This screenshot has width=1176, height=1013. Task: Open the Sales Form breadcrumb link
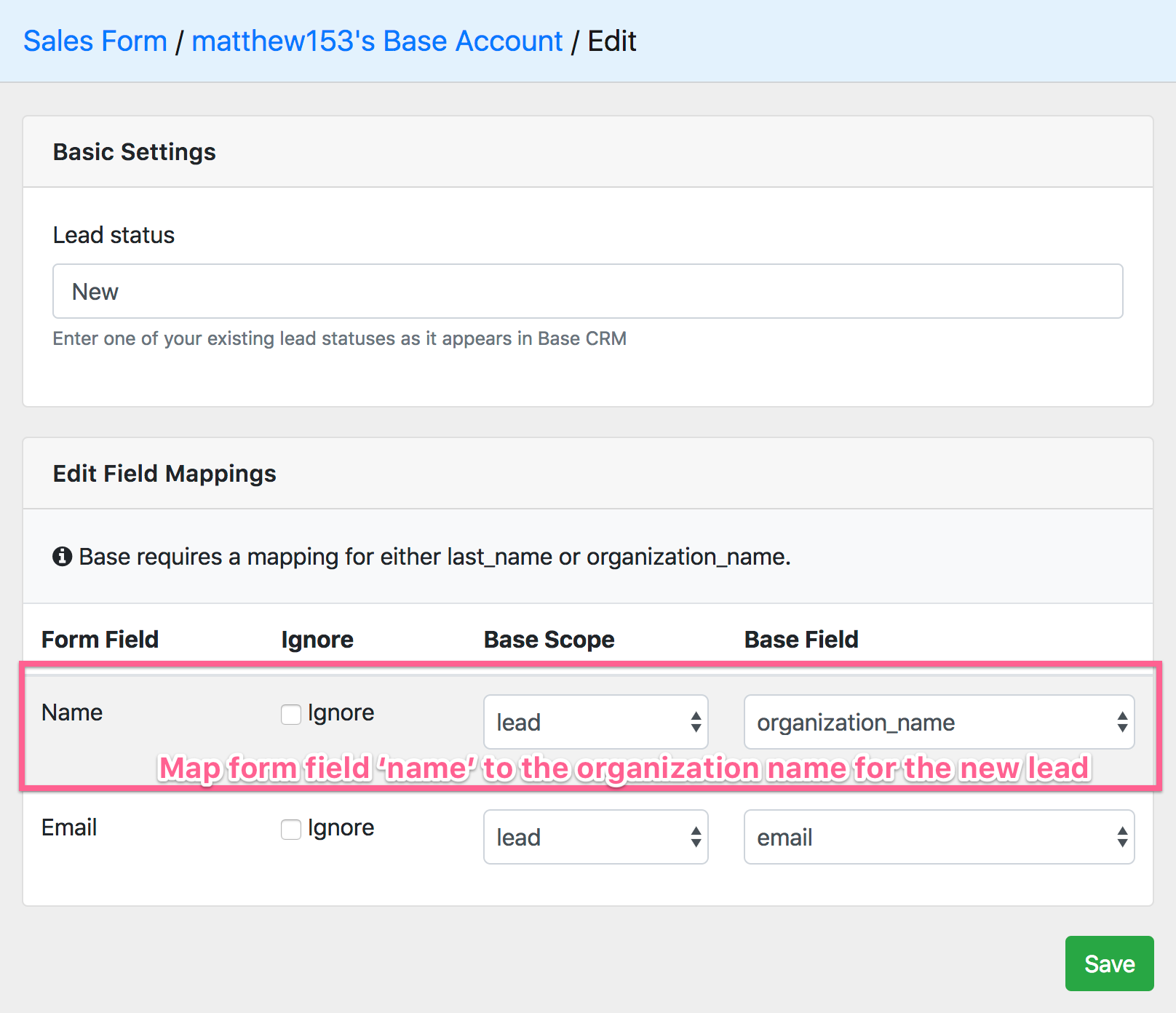coord(95,41)
